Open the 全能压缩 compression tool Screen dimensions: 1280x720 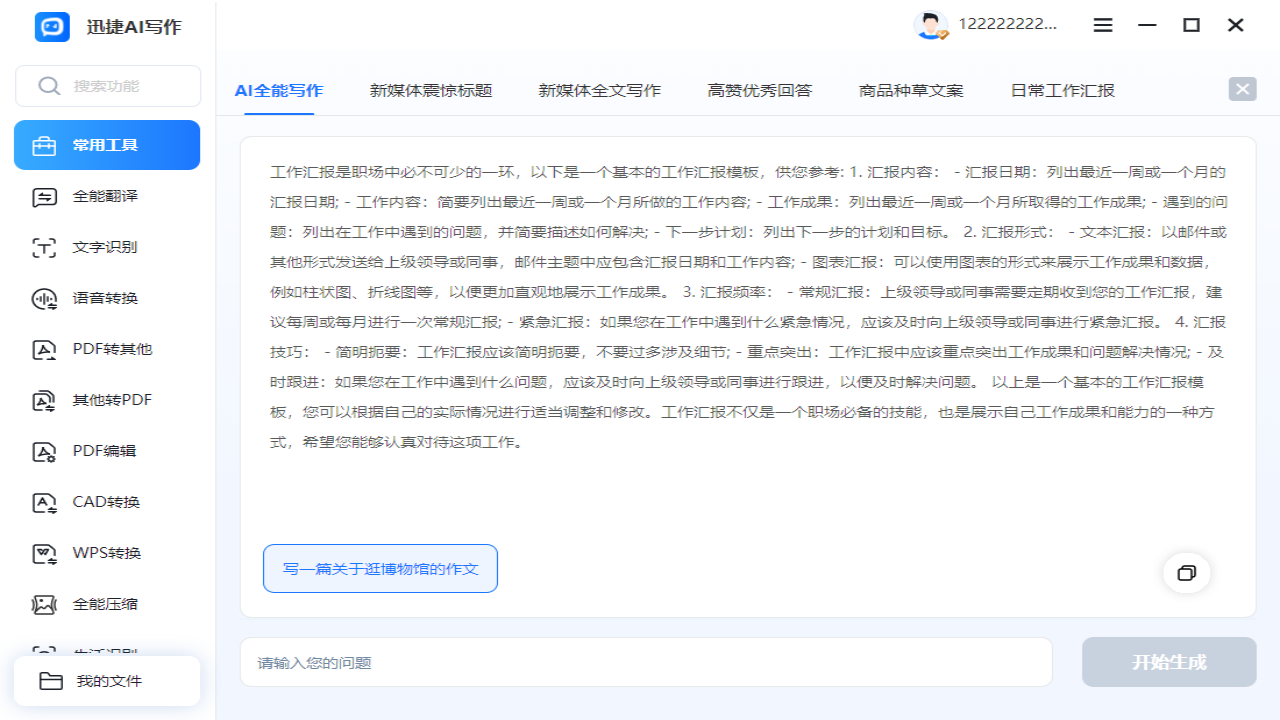pyautogui.click(x=106, y=603)
